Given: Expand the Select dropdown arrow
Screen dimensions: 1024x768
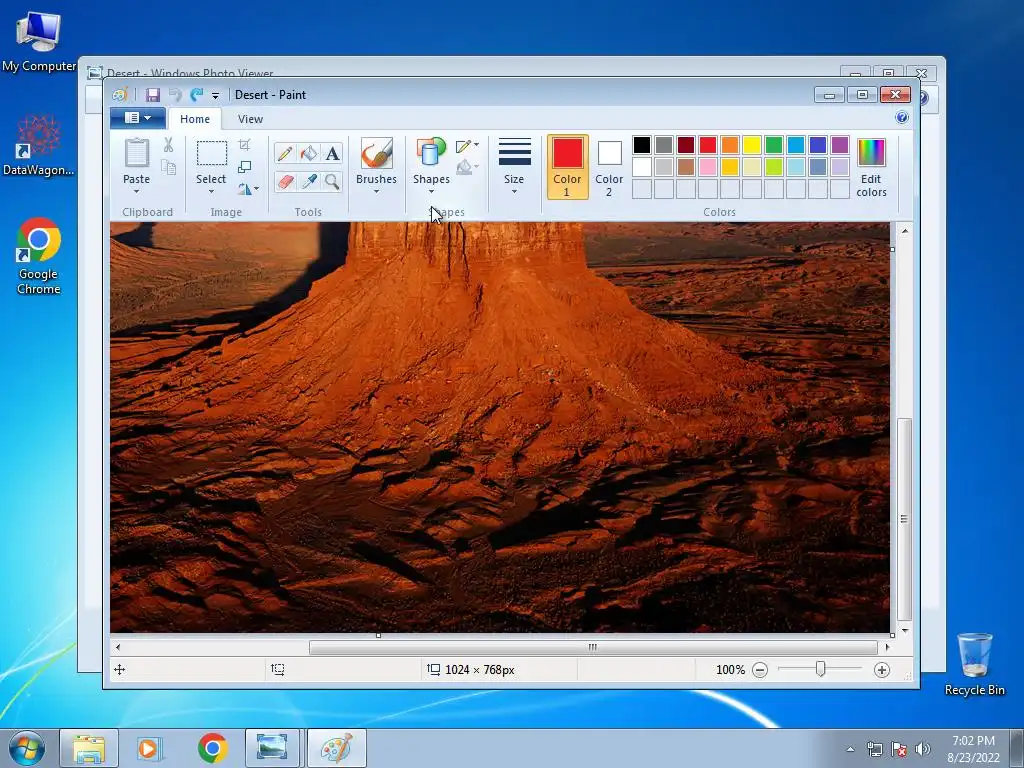Looking at the screenshot, I should tap(211, 191).
